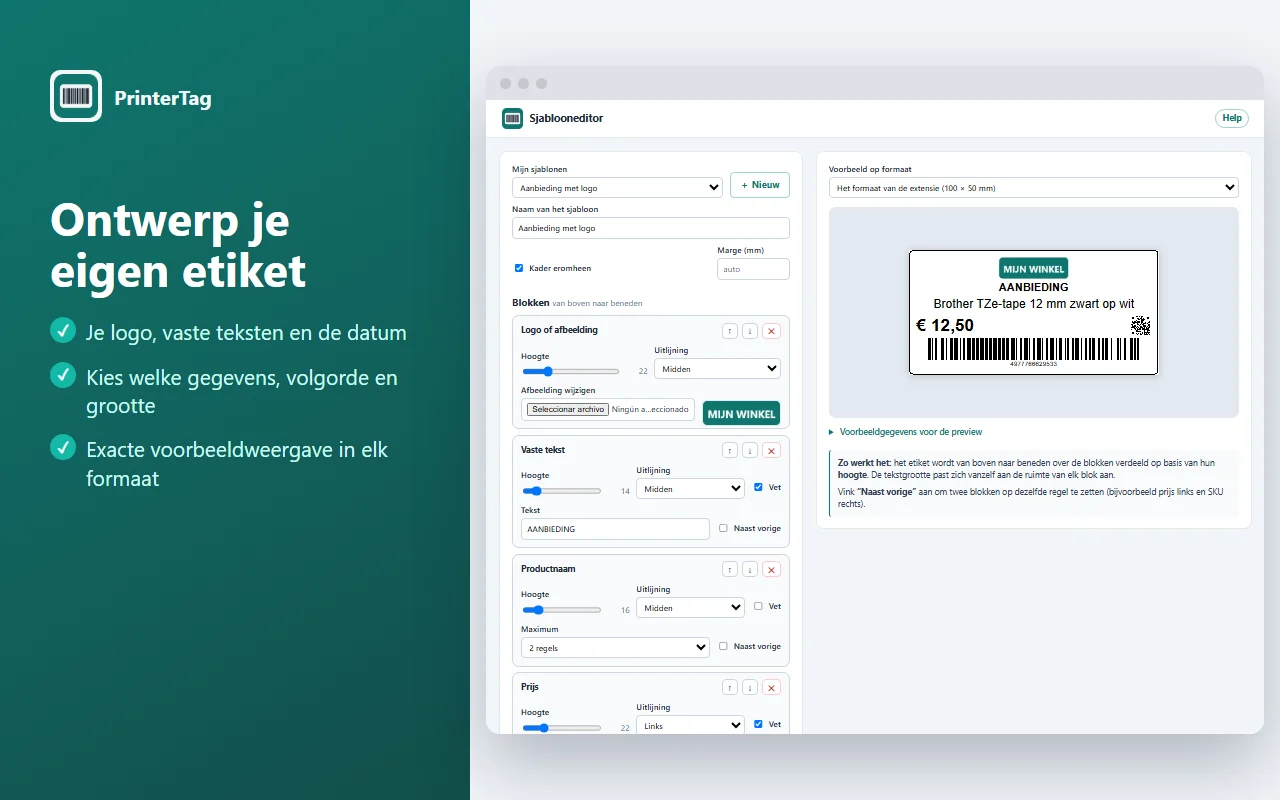Open Uitlijning dropdown for Productnaam
The image size is (1280, 800).
coord(690,608)
